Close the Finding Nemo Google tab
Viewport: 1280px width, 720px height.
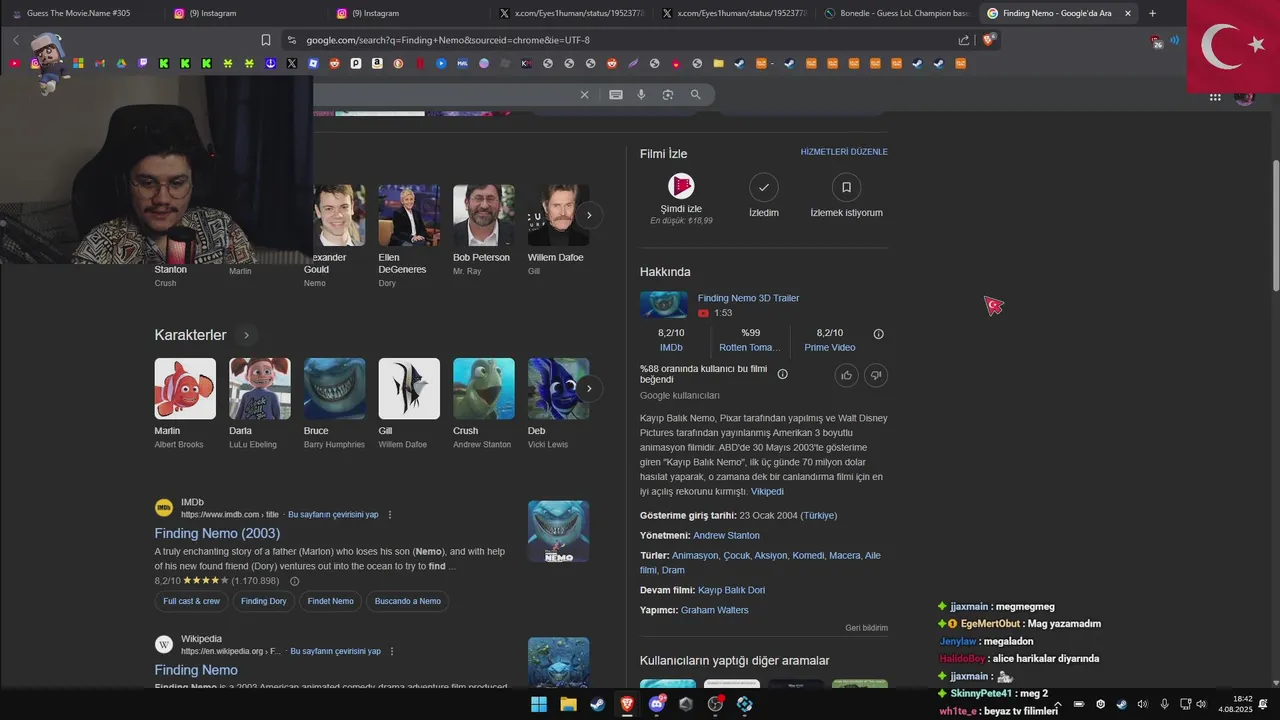point(1128,13)
